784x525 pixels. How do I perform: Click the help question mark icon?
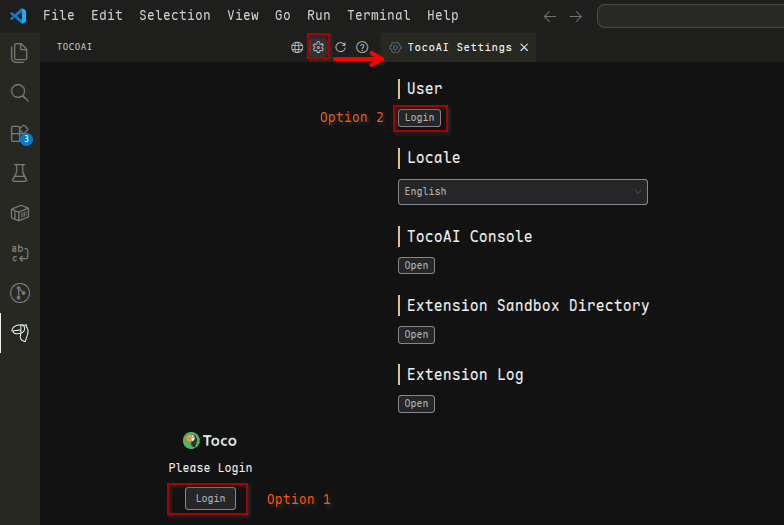point(362,47)
